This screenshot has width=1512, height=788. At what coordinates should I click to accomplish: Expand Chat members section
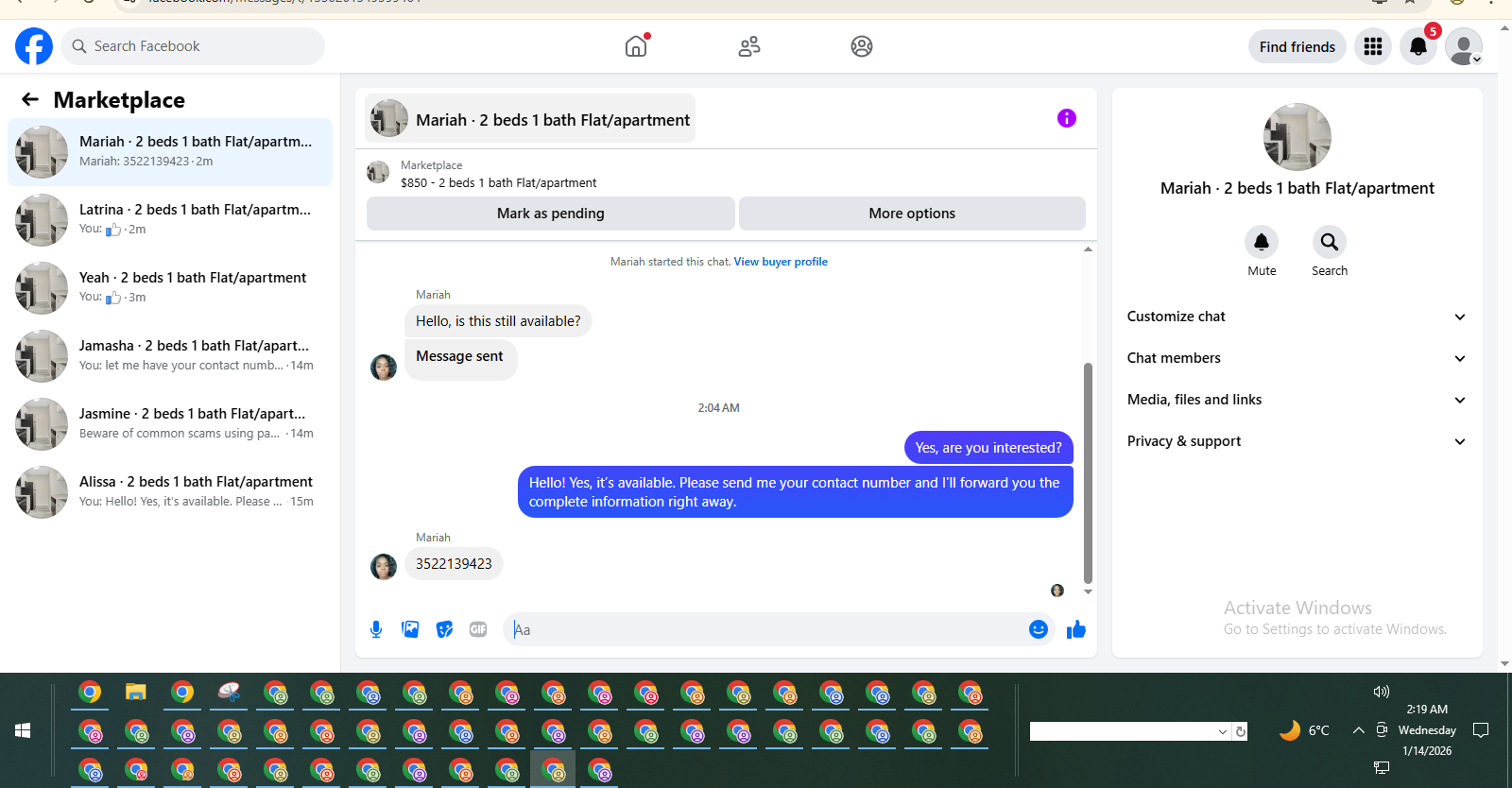(1297, 358)
